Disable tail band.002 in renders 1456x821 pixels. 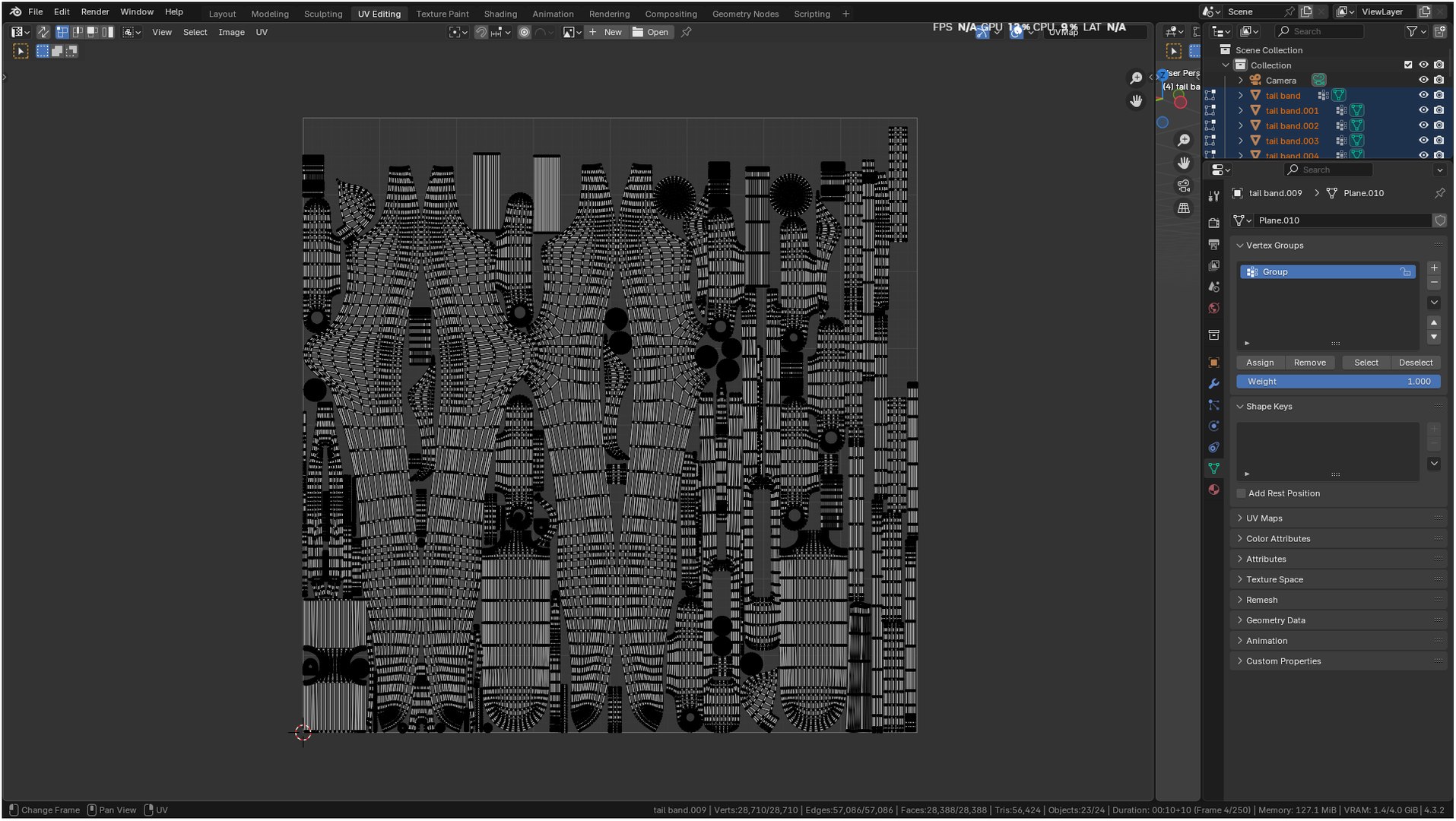1439,126
